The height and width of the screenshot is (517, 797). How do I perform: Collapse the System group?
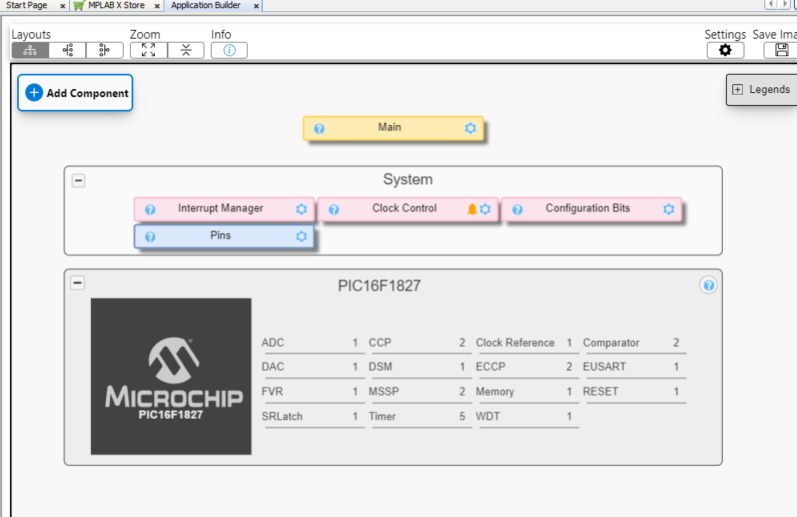(78, 180)
